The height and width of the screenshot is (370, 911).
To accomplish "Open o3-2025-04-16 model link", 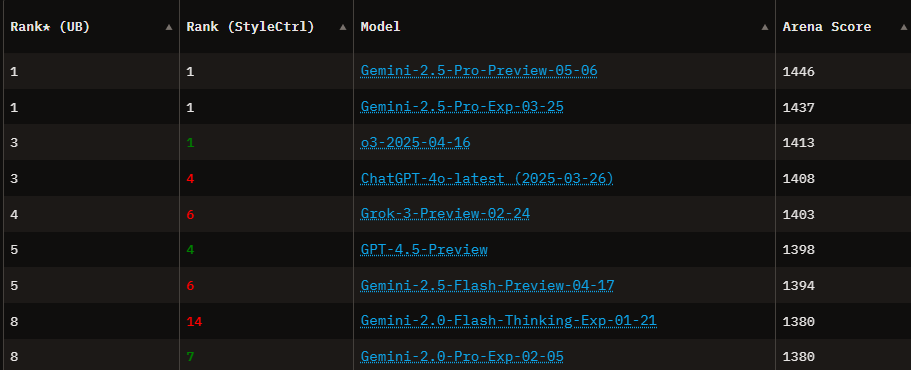I will click(x=415, y=143).
